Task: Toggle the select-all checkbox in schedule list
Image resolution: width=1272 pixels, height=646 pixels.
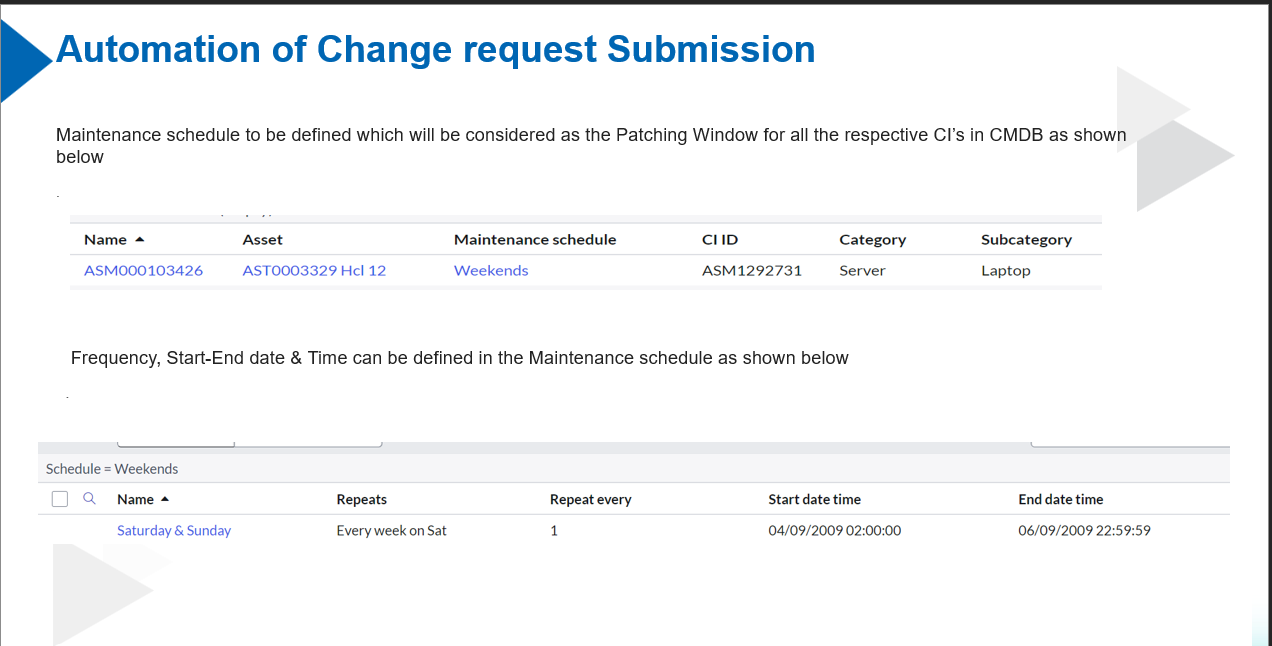Action: [60, 499]
